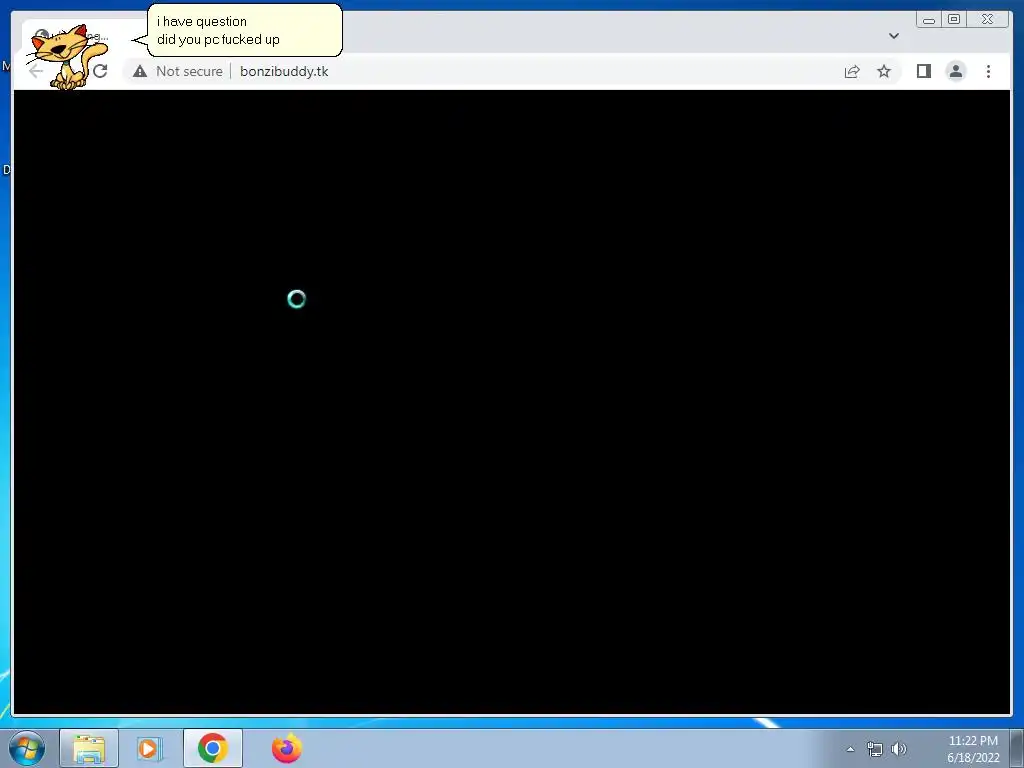Screen dimensions: 1024x768
Task: Show hidden system tray icons
Action: tap(850, 749)
